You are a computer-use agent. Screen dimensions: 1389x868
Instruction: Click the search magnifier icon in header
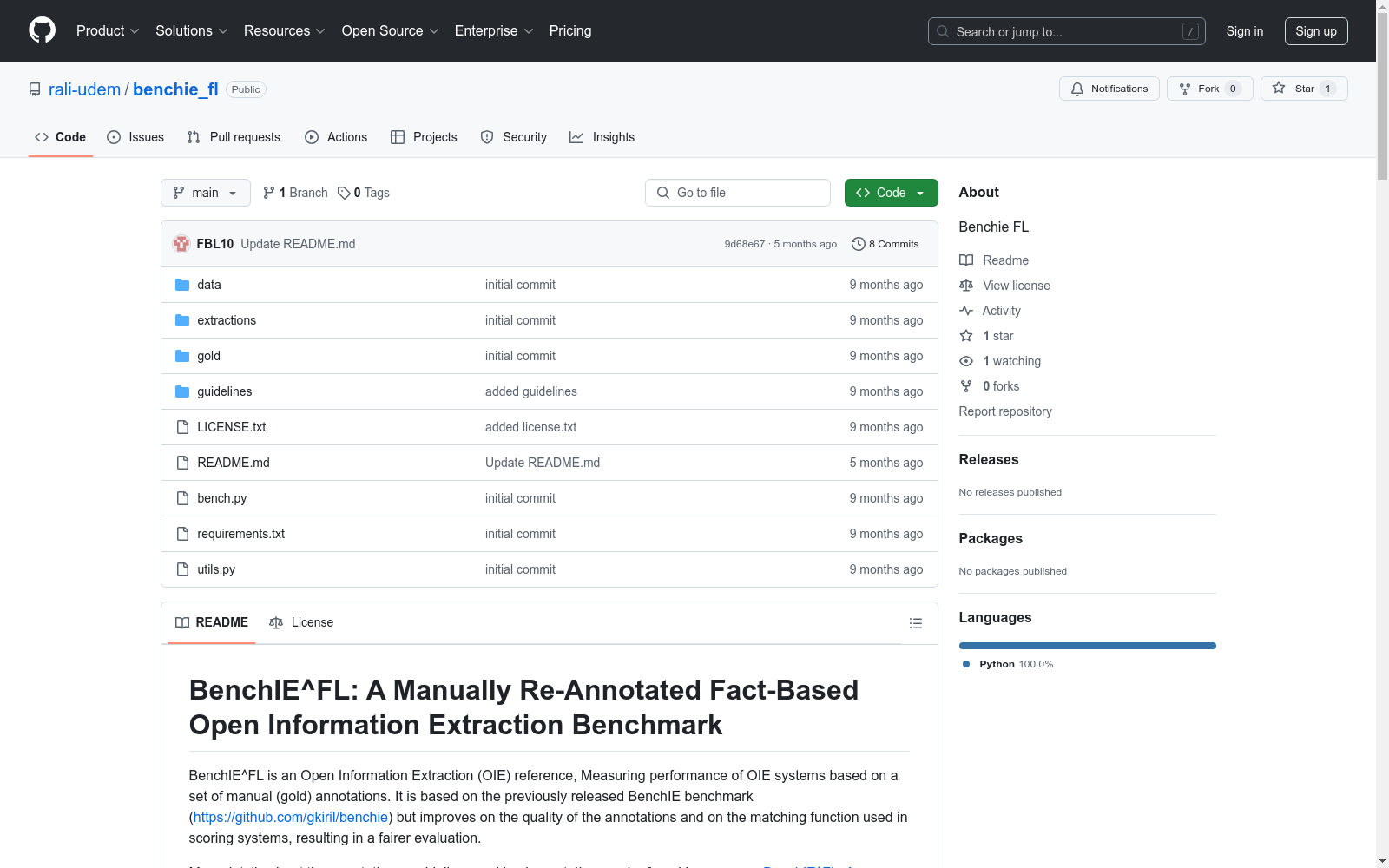tap(943, 31)
